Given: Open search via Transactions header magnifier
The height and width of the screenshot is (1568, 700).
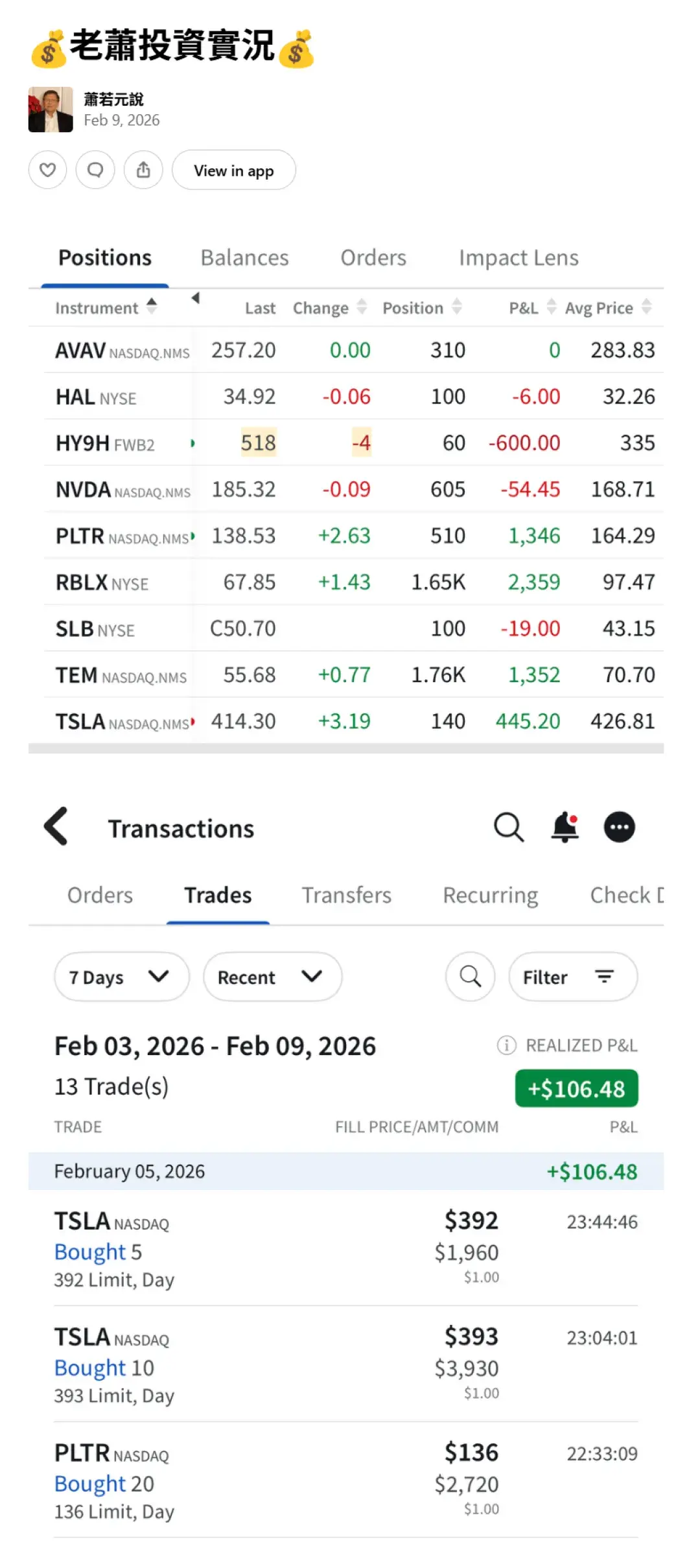Looking at the screenshot, I should [508, 827].
